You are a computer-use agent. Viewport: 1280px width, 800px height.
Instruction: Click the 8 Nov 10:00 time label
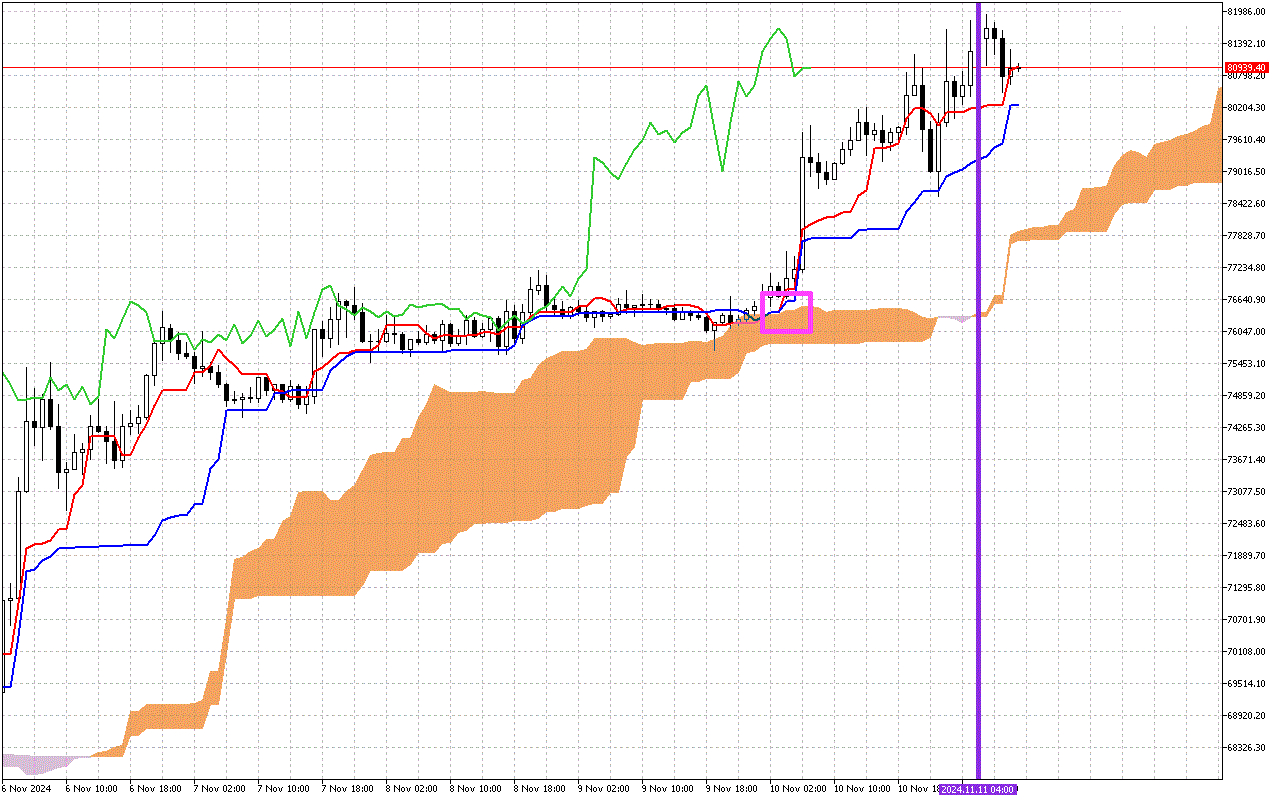coord(475,789)
